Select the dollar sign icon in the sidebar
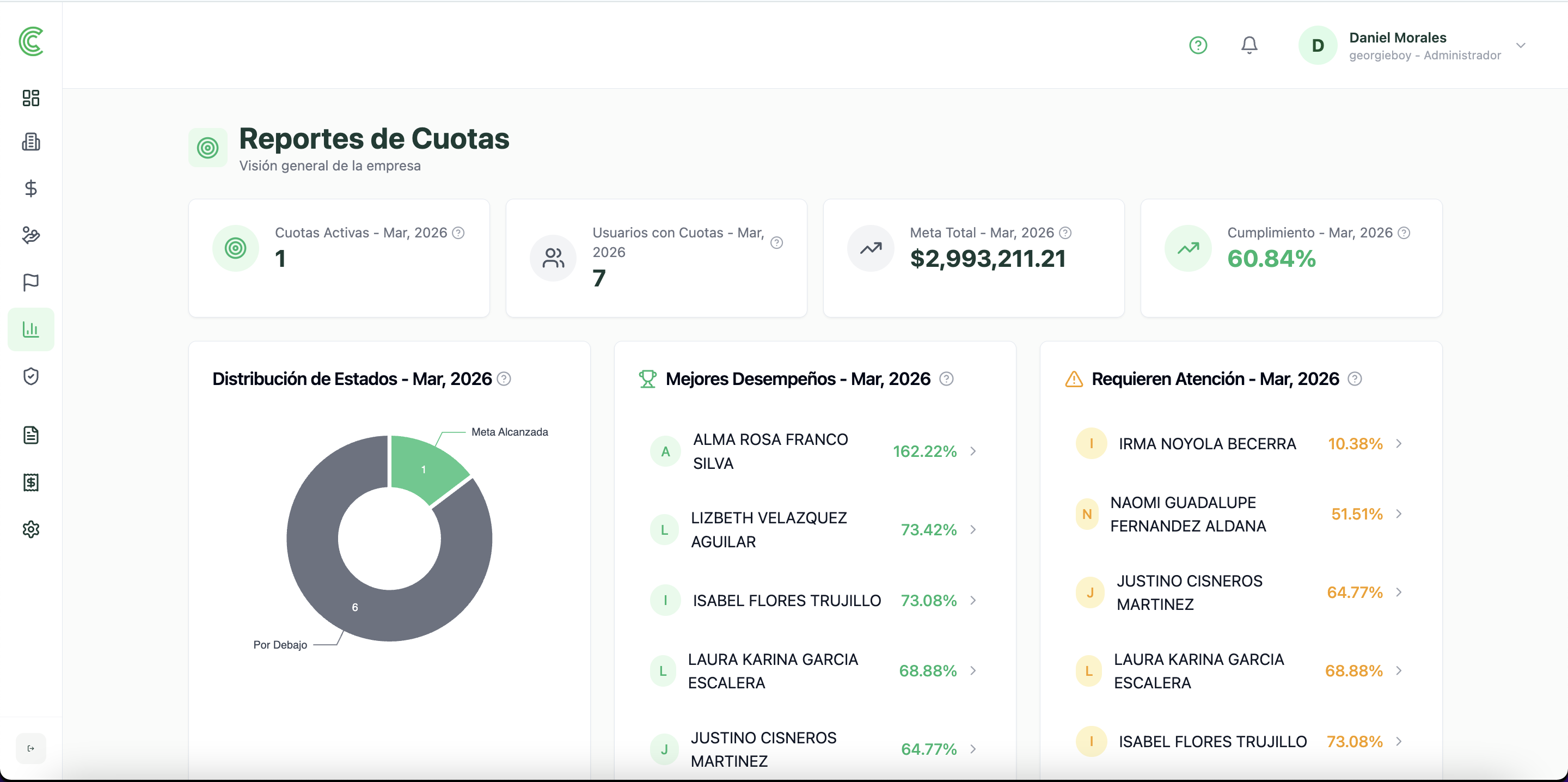Image resolution: width=1568 pixels, height=782 pixels. [30, 188]
